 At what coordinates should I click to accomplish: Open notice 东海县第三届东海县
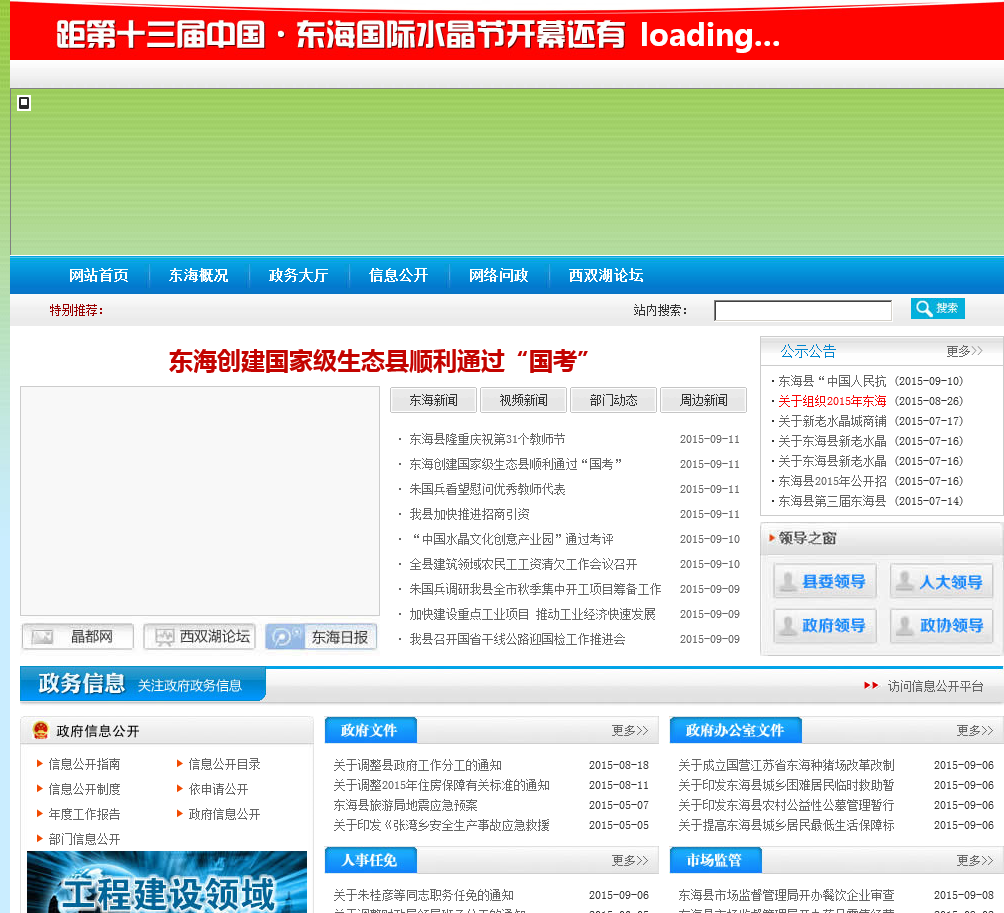click(832, 501)
